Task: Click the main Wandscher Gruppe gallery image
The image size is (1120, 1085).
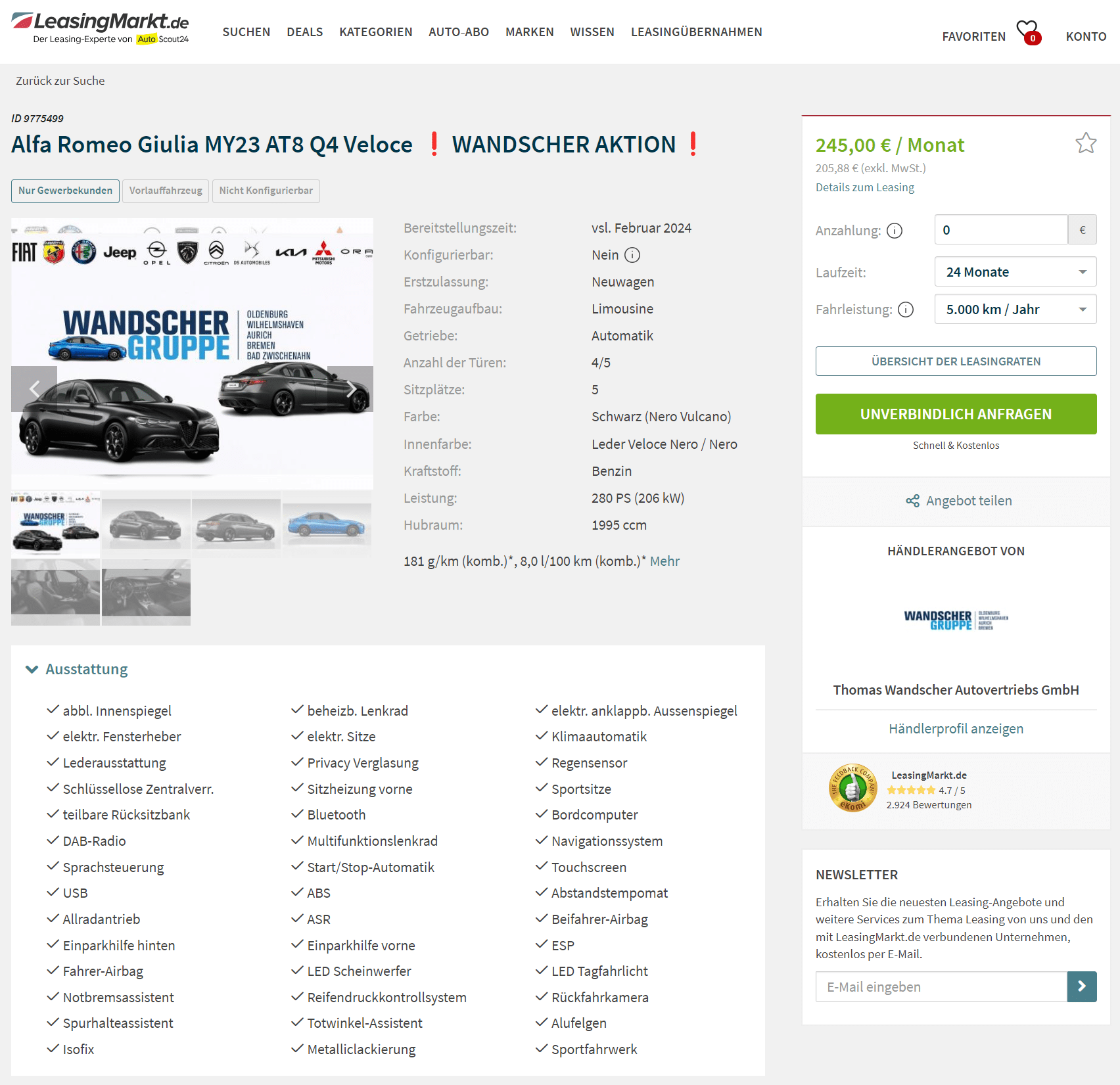Action: coord(192,354)
